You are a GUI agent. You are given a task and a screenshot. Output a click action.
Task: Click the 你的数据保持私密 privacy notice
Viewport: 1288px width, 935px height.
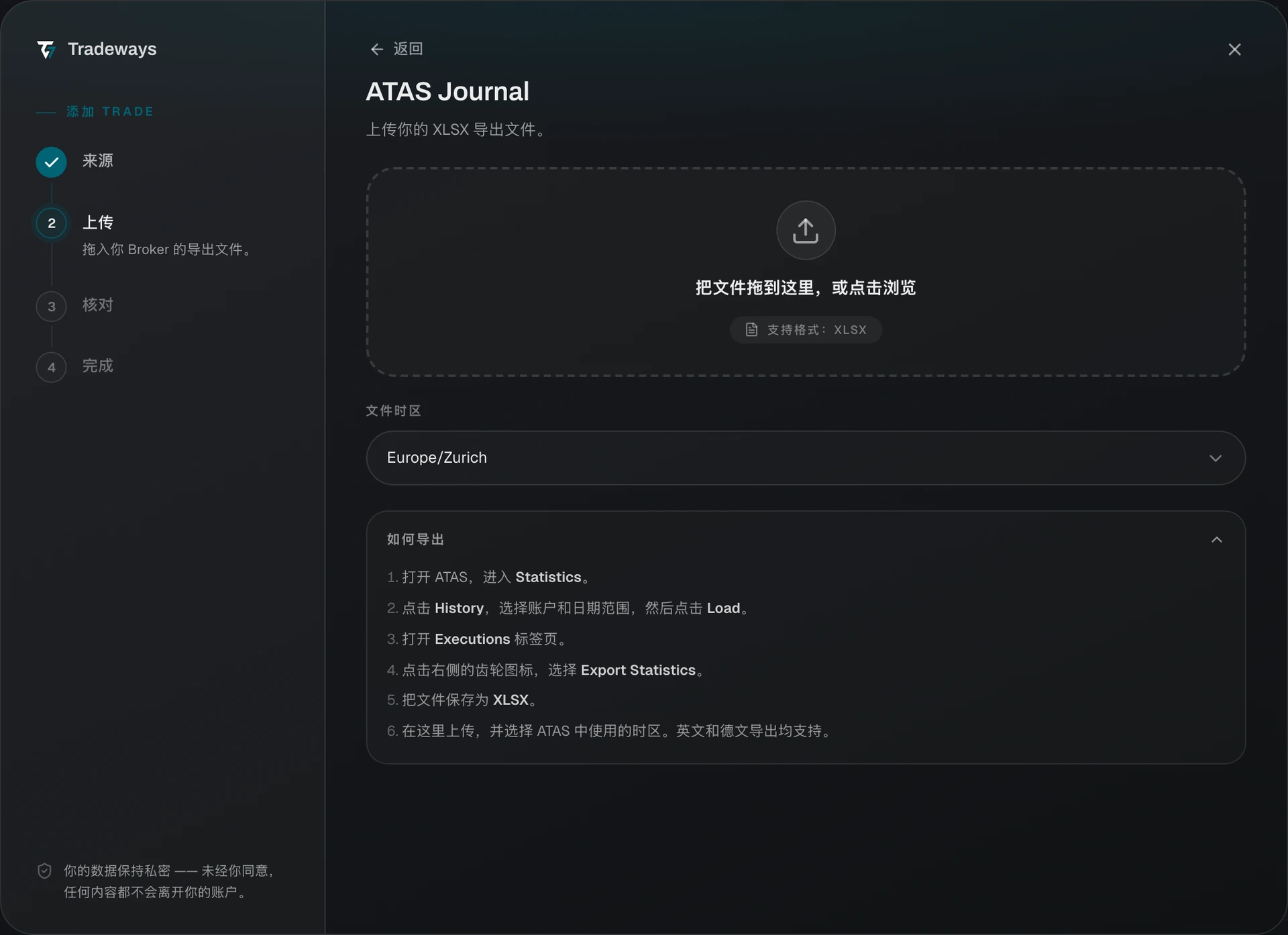point(168,881)
